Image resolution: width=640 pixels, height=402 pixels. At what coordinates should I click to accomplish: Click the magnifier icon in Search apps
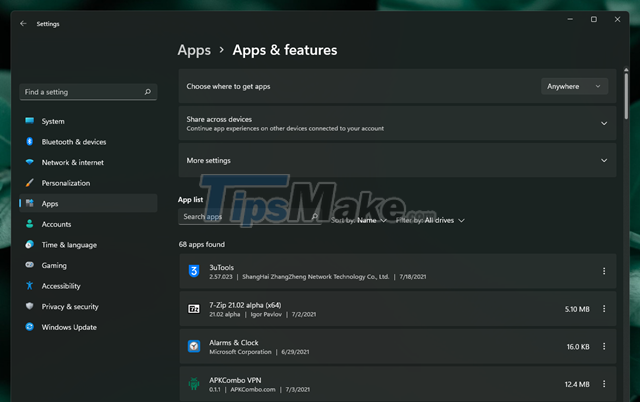click(315, 217)
